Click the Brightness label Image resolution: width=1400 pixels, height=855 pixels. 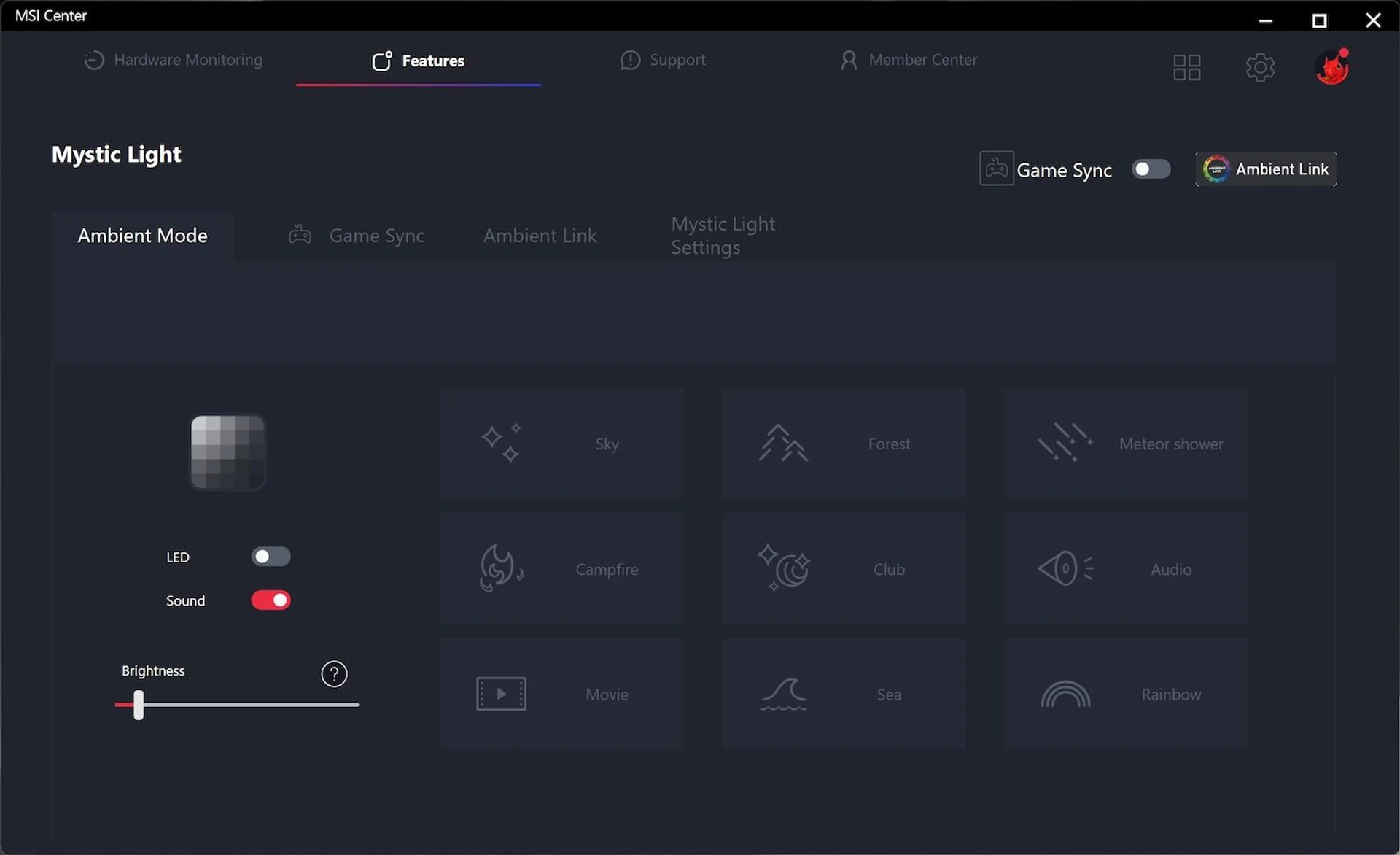(153, 670)
